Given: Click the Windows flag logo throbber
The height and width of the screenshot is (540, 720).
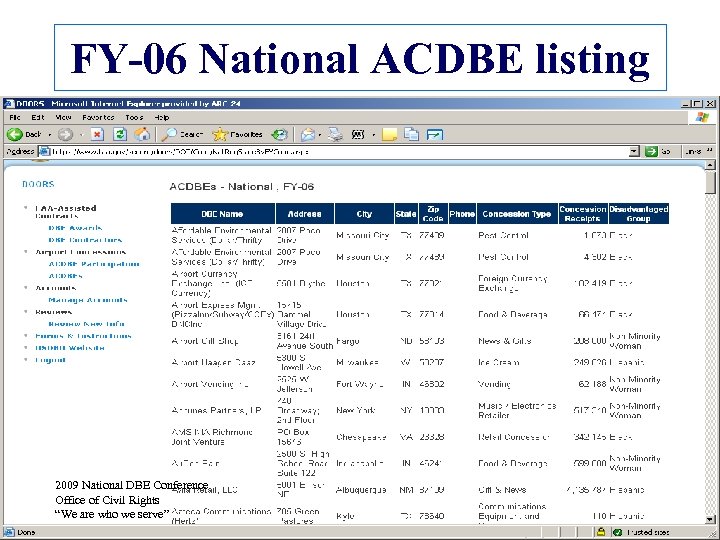Looking at the screenshot, I should [702, 118].
